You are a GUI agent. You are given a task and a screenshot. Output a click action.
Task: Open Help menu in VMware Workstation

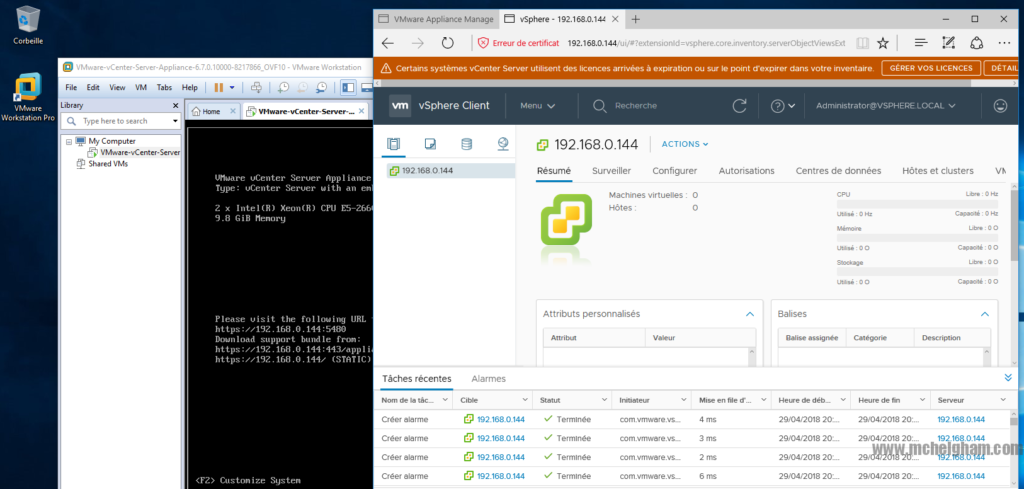click(x=189, y=87)
